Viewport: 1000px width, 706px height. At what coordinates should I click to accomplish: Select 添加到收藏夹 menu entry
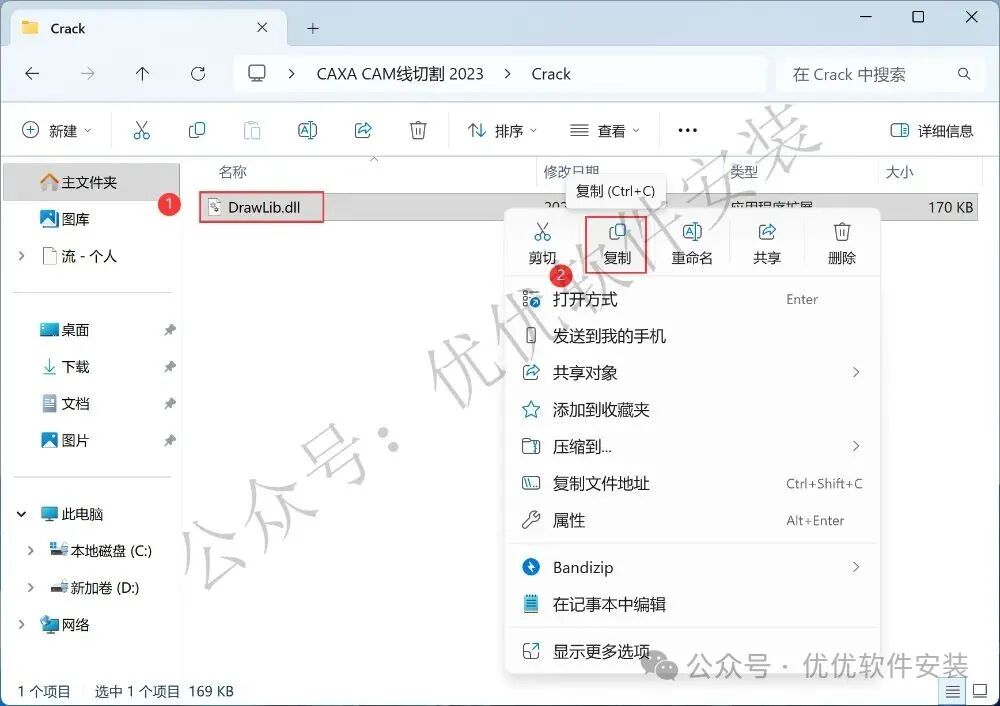[x=692, y=409]
